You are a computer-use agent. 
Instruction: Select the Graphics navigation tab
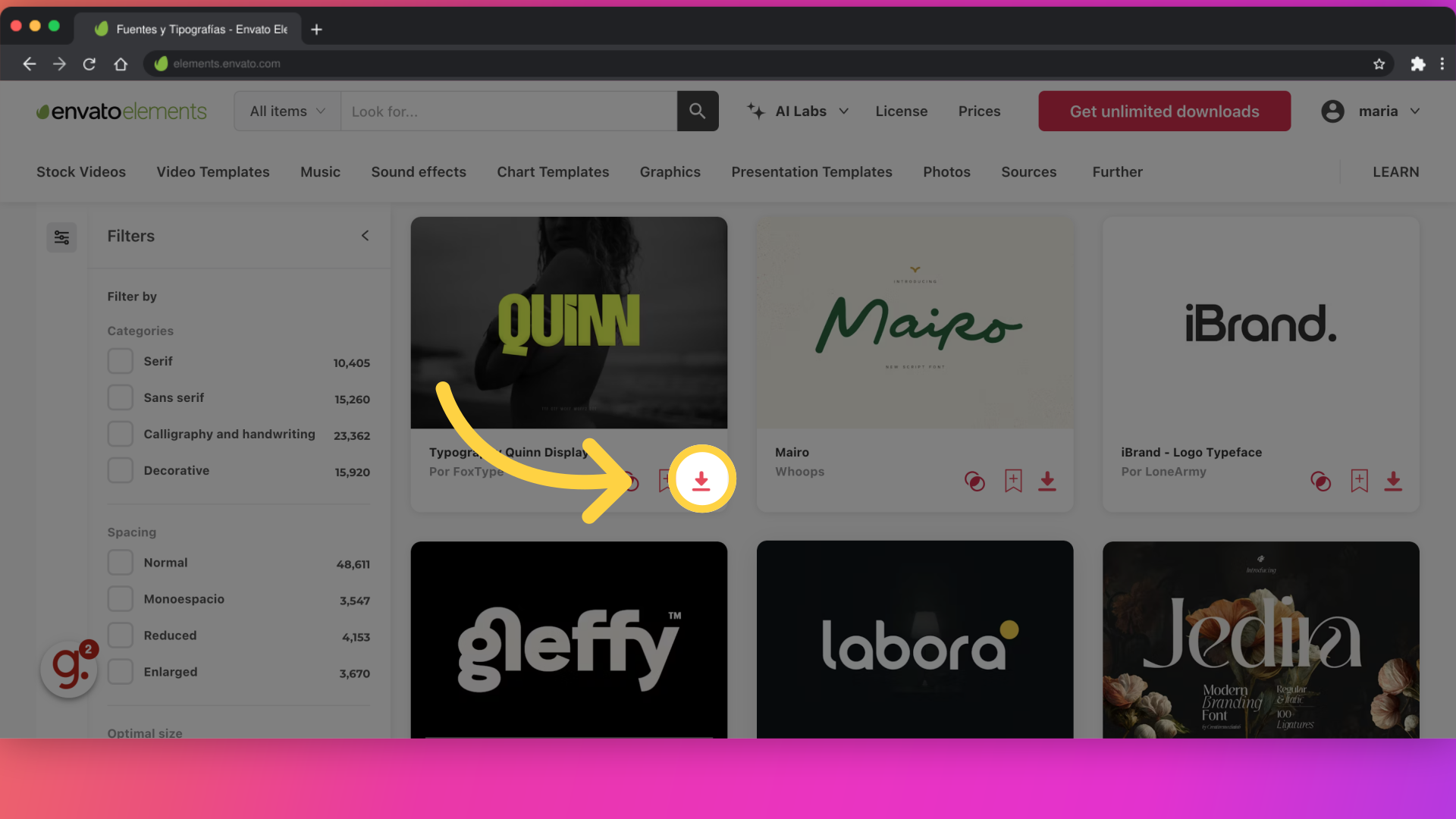[670, 171]
